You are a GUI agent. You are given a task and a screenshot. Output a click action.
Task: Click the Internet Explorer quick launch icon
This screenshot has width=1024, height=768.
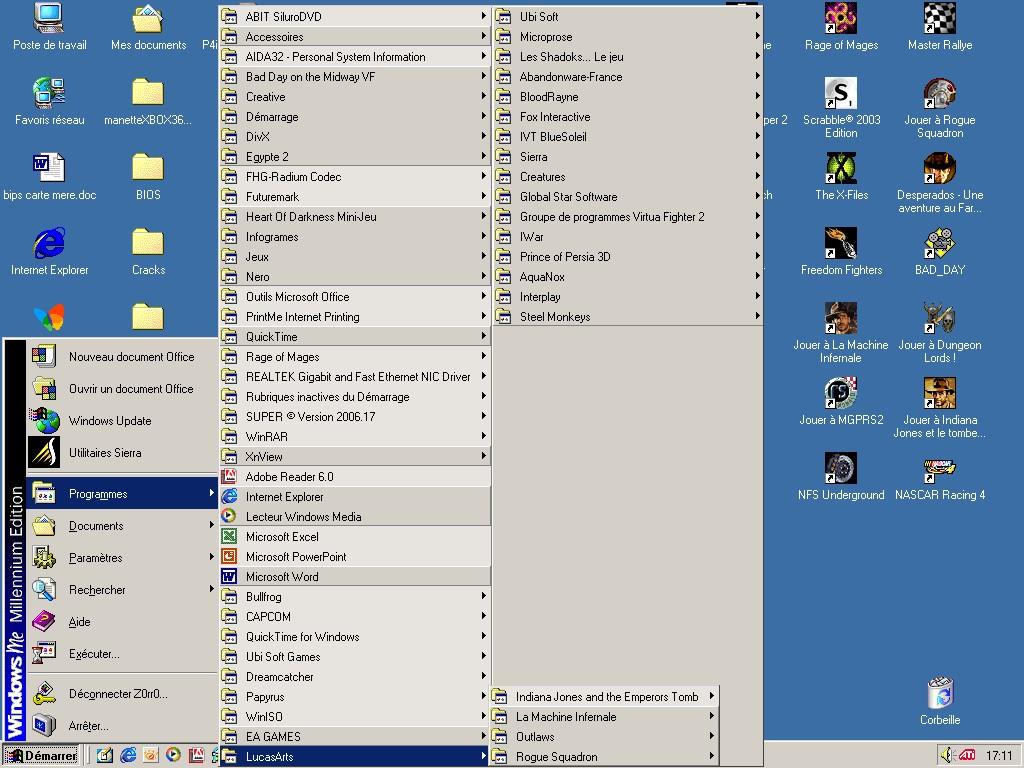point(128,755)
